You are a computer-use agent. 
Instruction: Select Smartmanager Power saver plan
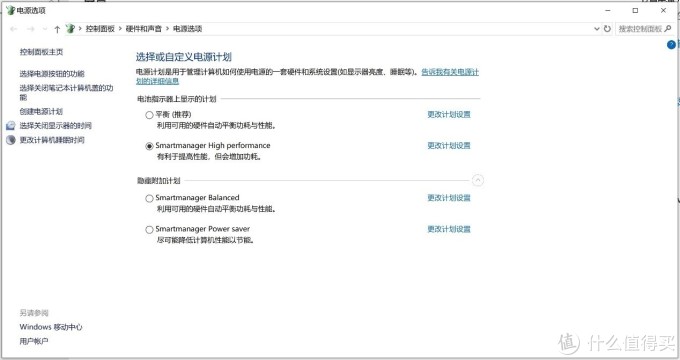[149, 229]
